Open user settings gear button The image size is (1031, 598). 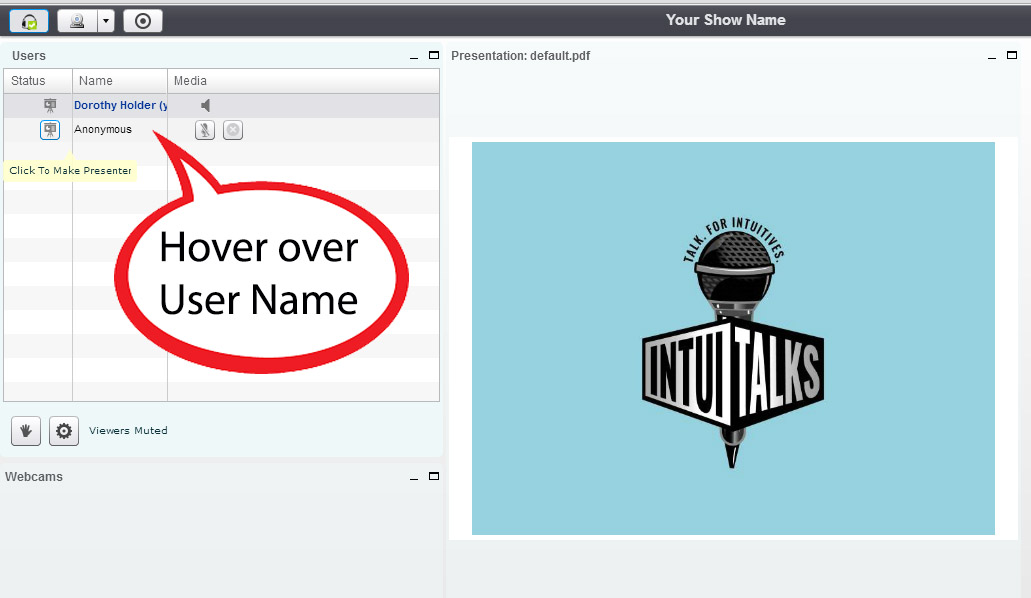tap(64, 431)
